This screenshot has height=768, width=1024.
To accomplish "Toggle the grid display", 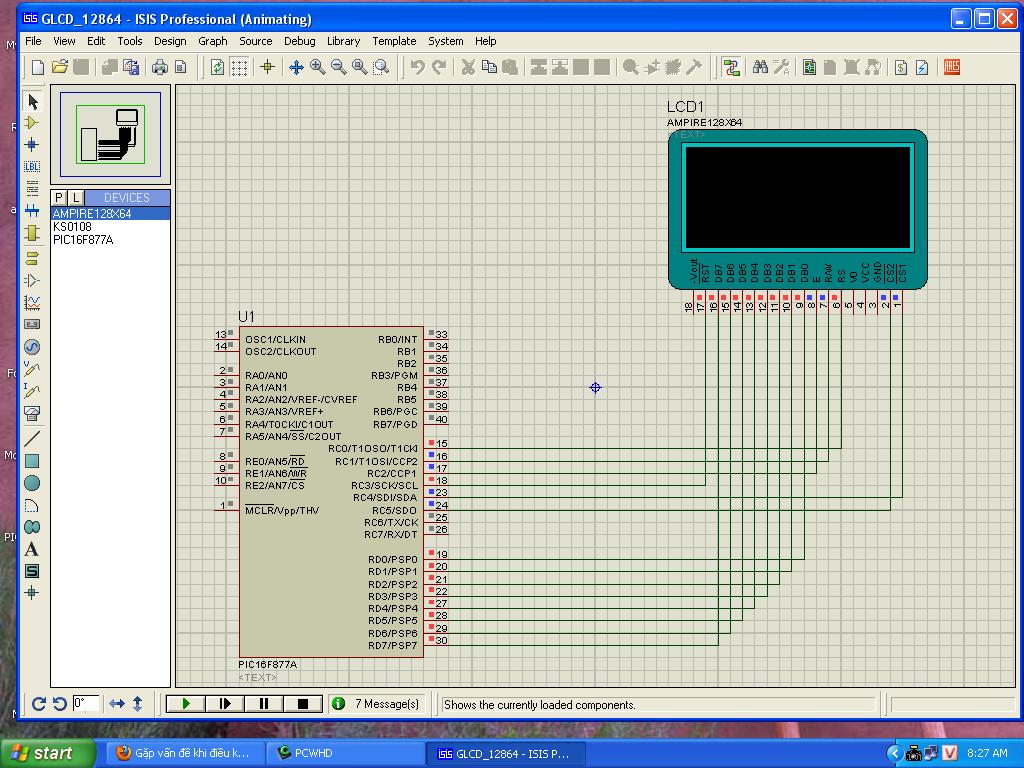I will click(x=240, y=67).
